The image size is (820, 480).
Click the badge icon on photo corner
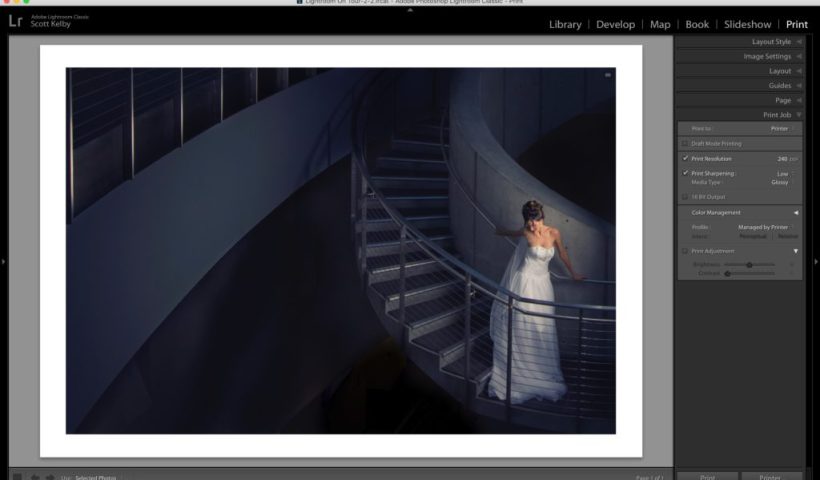click(607, 75)
